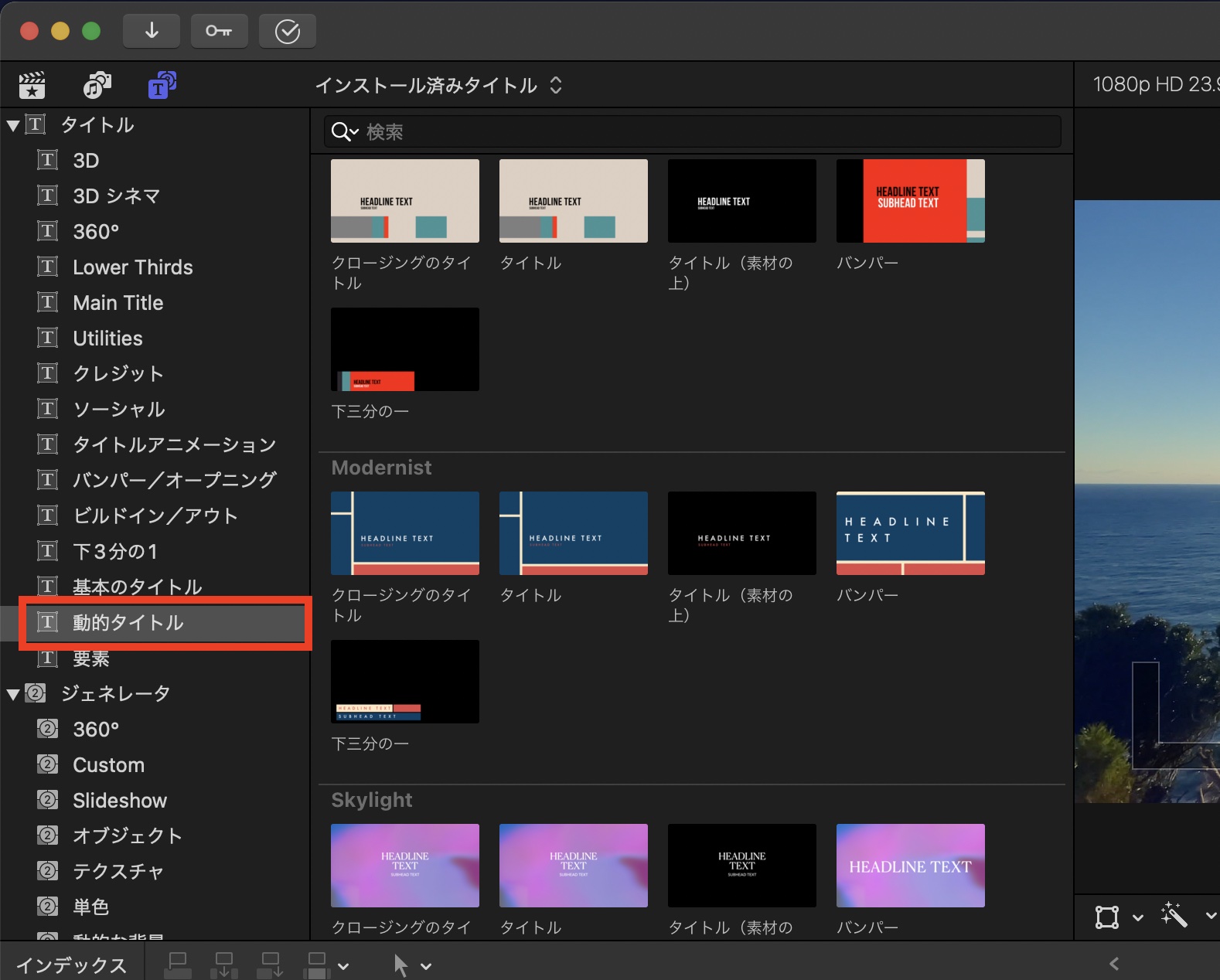Image resolution: width=1220 pixels, height=980 pixels.
Task: Select the クレジット titles category
Action: click(118, 374)
